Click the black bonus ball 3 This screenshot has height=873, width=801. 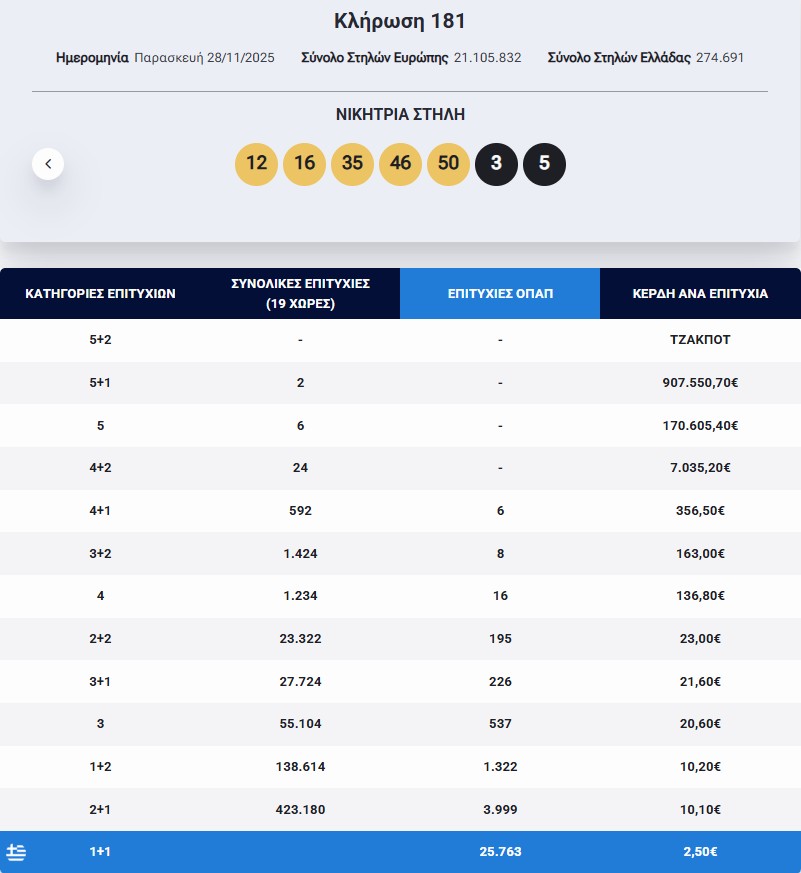tap(496, 164)
